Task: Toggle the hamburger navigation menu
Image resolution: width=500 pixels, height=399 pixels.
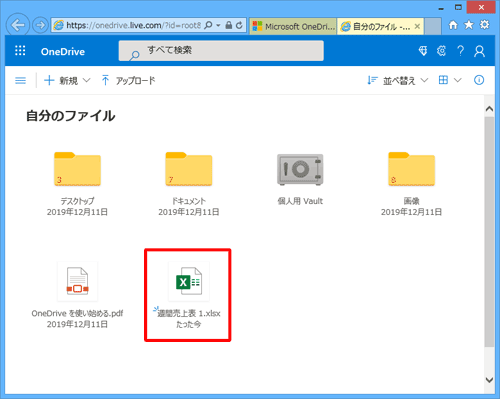Action: click(x=21, y=80)
